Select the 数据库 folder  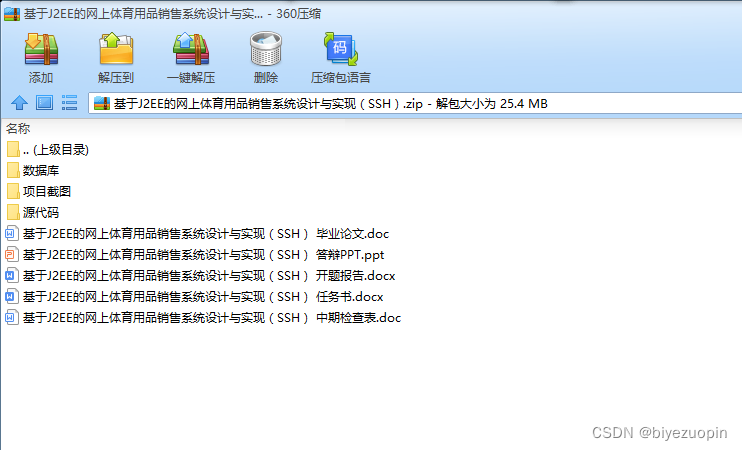pyautogui.click(x=33, y=170)
